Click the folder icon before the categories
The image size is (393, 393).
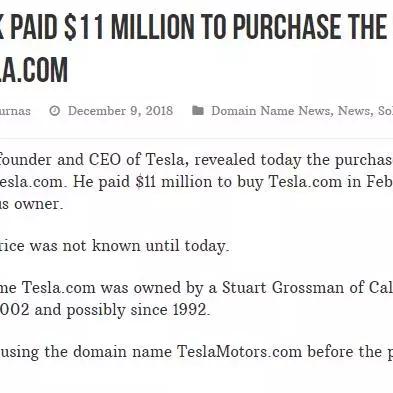click(198, 110)
